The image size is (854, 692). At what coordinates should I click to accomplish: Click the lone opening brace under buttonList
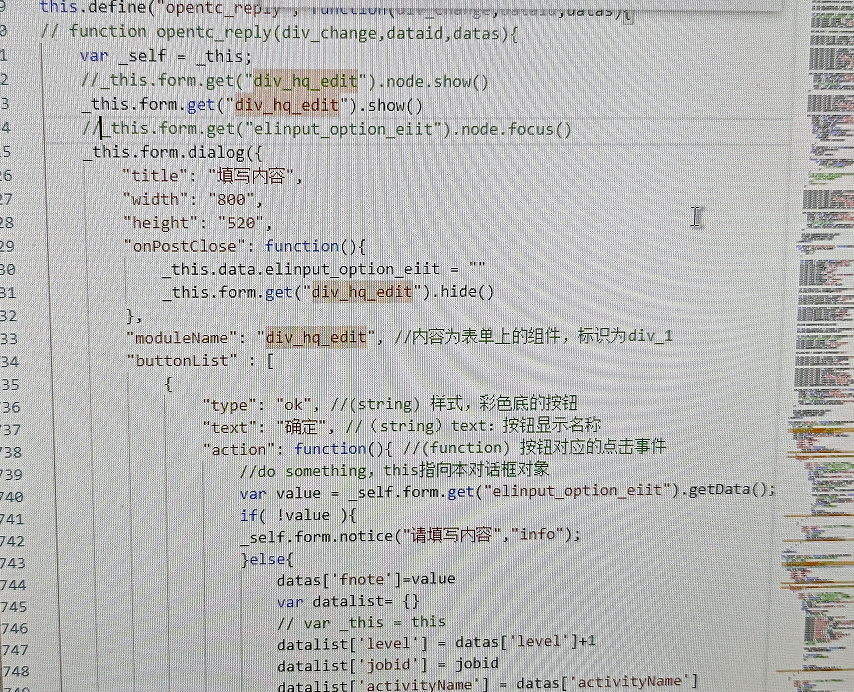(168, 384)
